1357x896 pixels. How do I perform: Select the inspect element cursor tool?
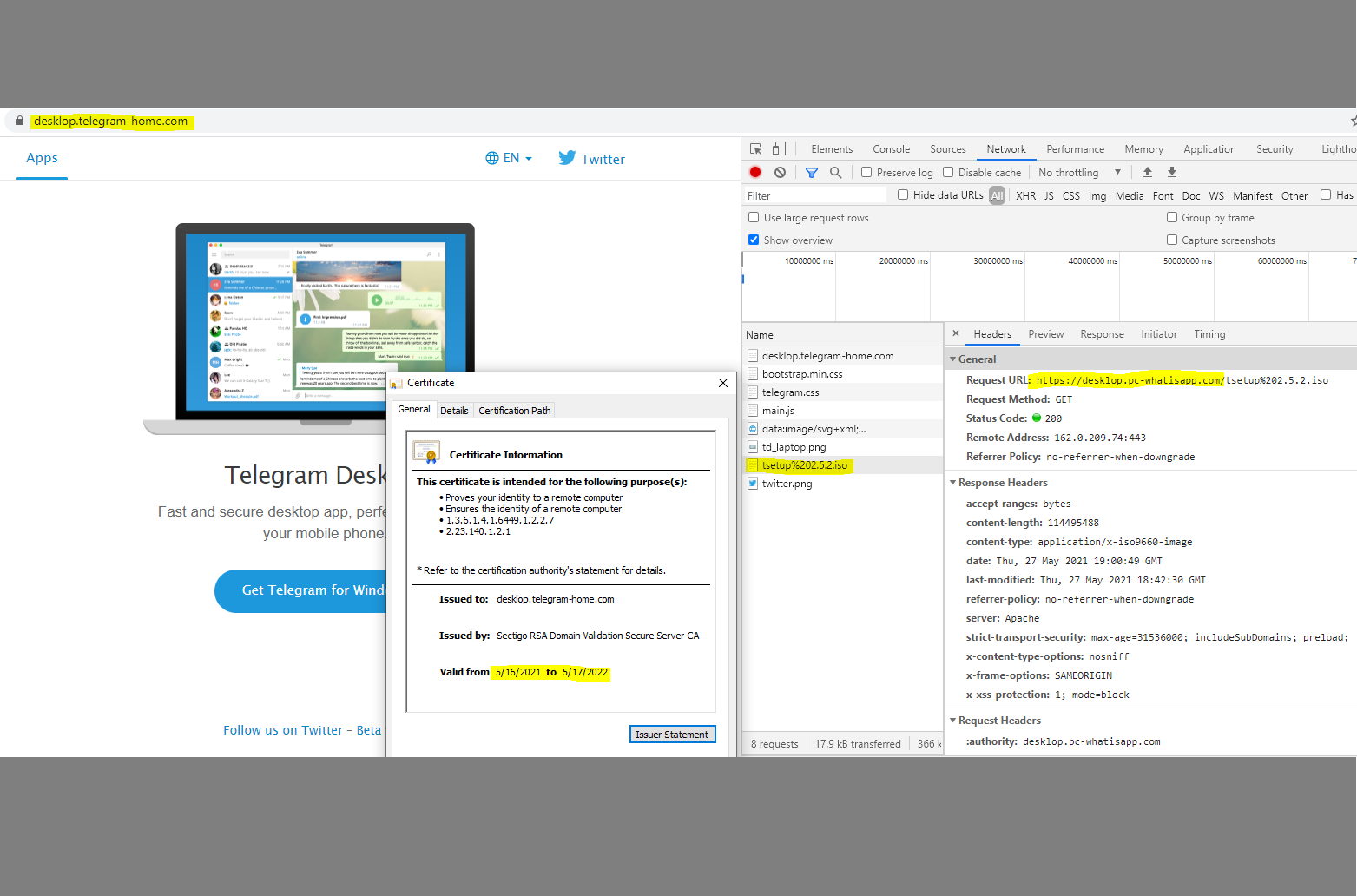755,148
